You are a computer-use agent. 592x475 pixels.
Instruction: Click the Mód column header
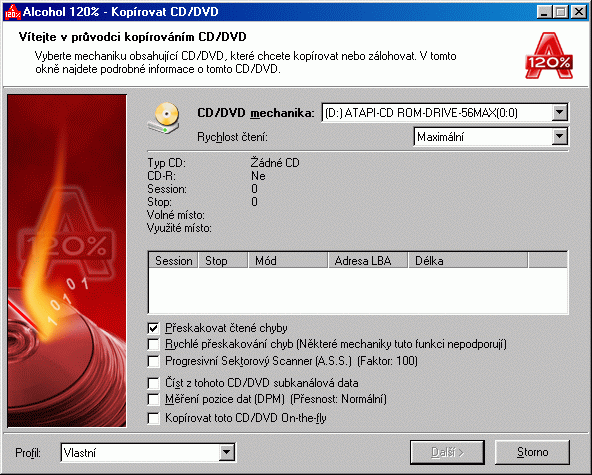click(x=288, y=261)
